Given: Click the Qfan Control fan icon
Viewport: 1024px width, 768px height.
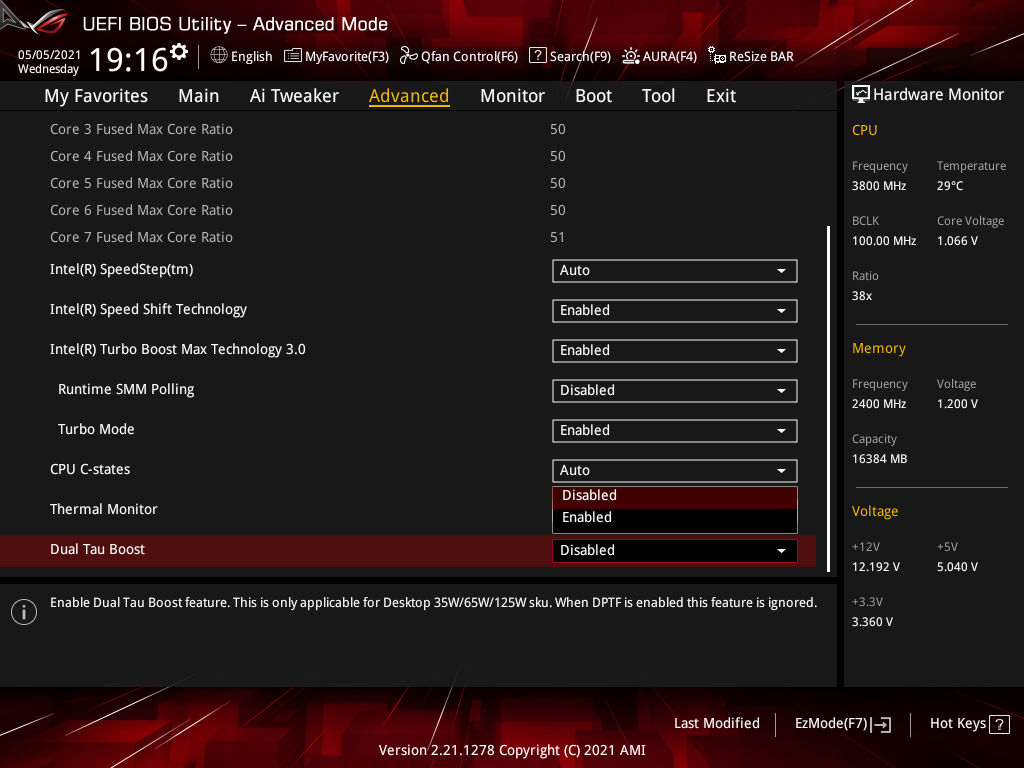Looking at the screenshot, I should [x=408, y=56].
